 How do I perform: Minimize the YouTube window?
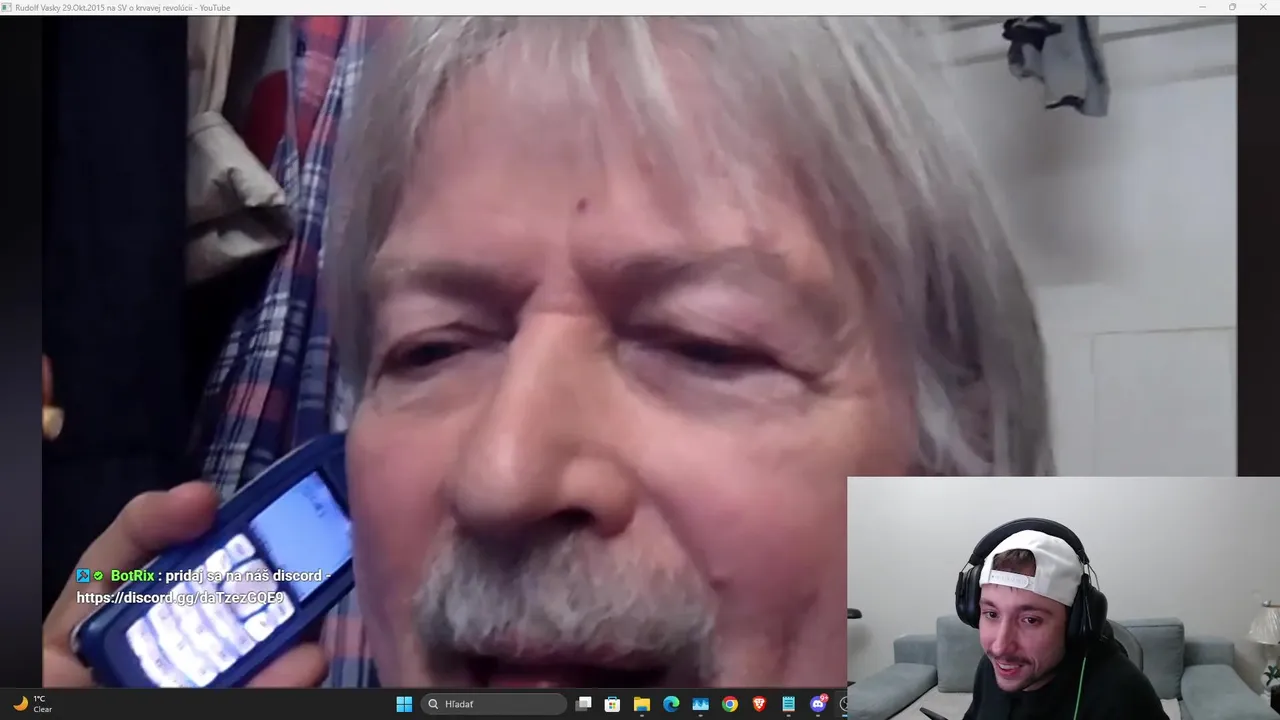(1203, 7)
